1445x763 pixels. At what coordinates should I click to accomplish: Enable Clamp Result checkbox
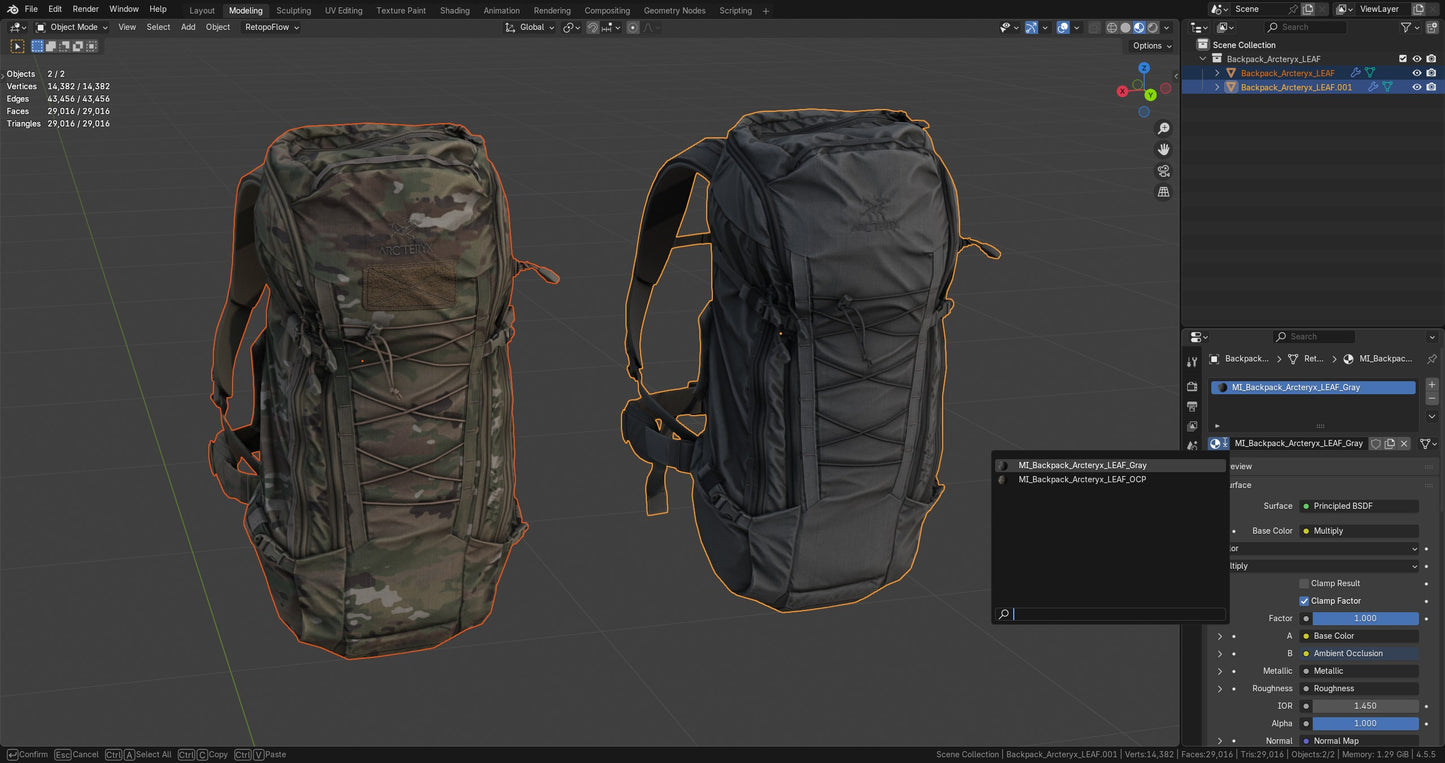tap(1303, 583)
